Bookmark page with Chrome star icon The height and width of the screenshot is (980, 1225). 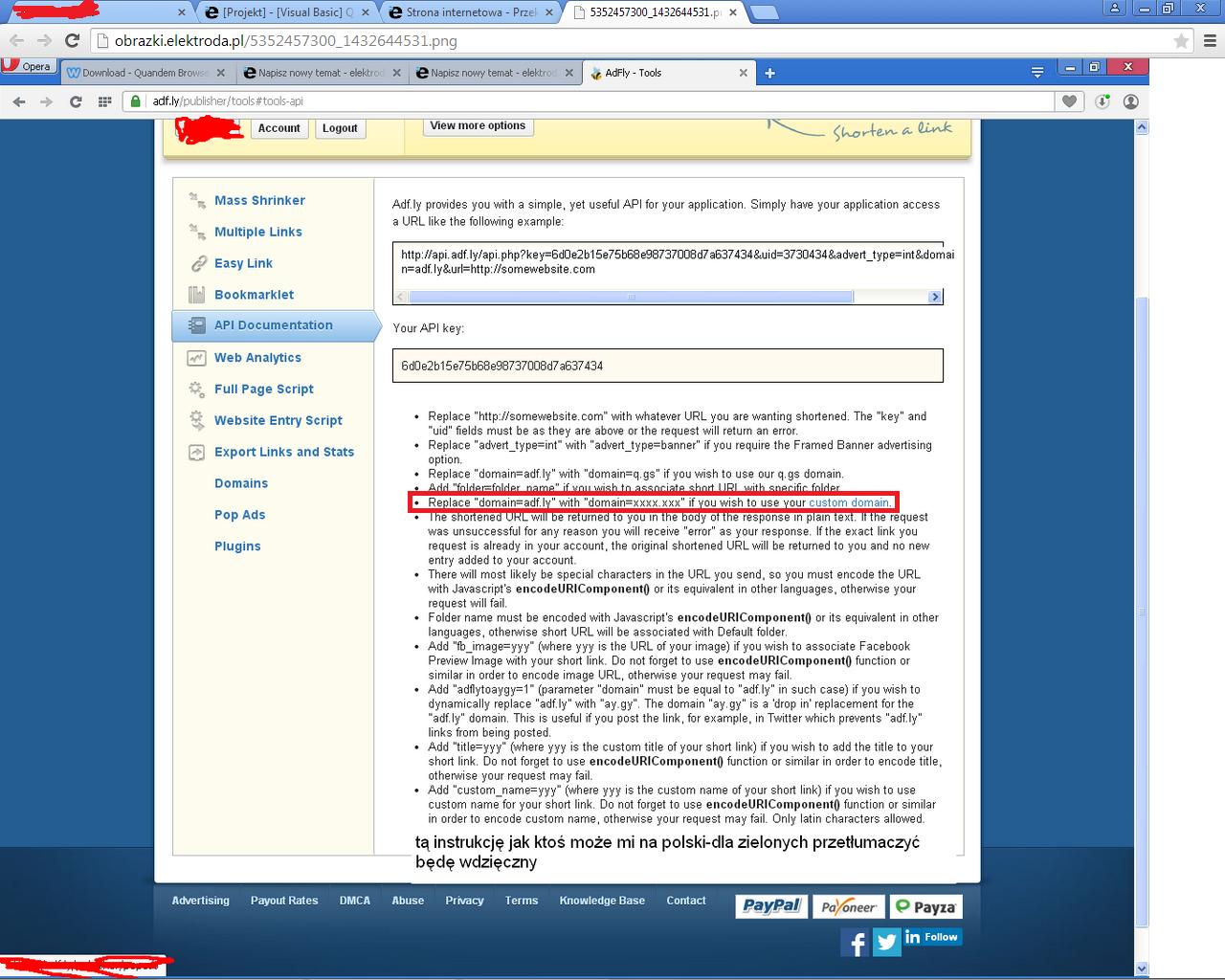point(1181,41)
